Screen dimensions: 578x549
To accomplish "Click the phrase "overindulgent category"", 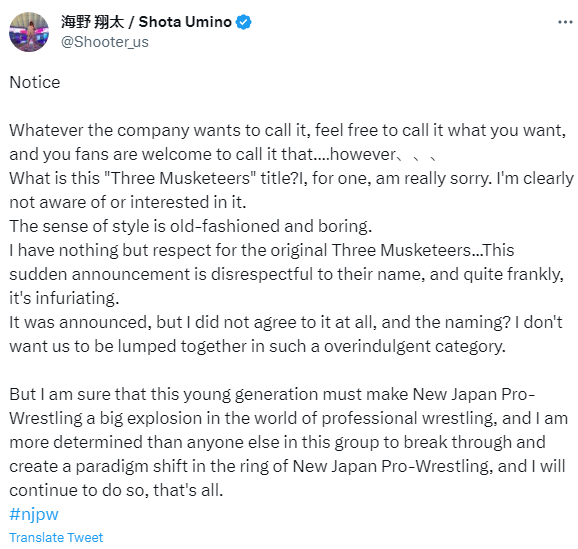I will tap(415, 347).
